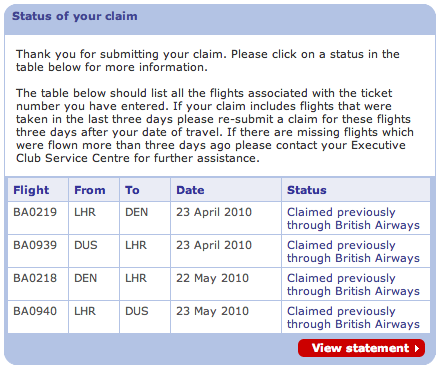Click the Status of your claim heading
Screen dimensions: 439x369
pyautogui.click(x=75, y=16)
